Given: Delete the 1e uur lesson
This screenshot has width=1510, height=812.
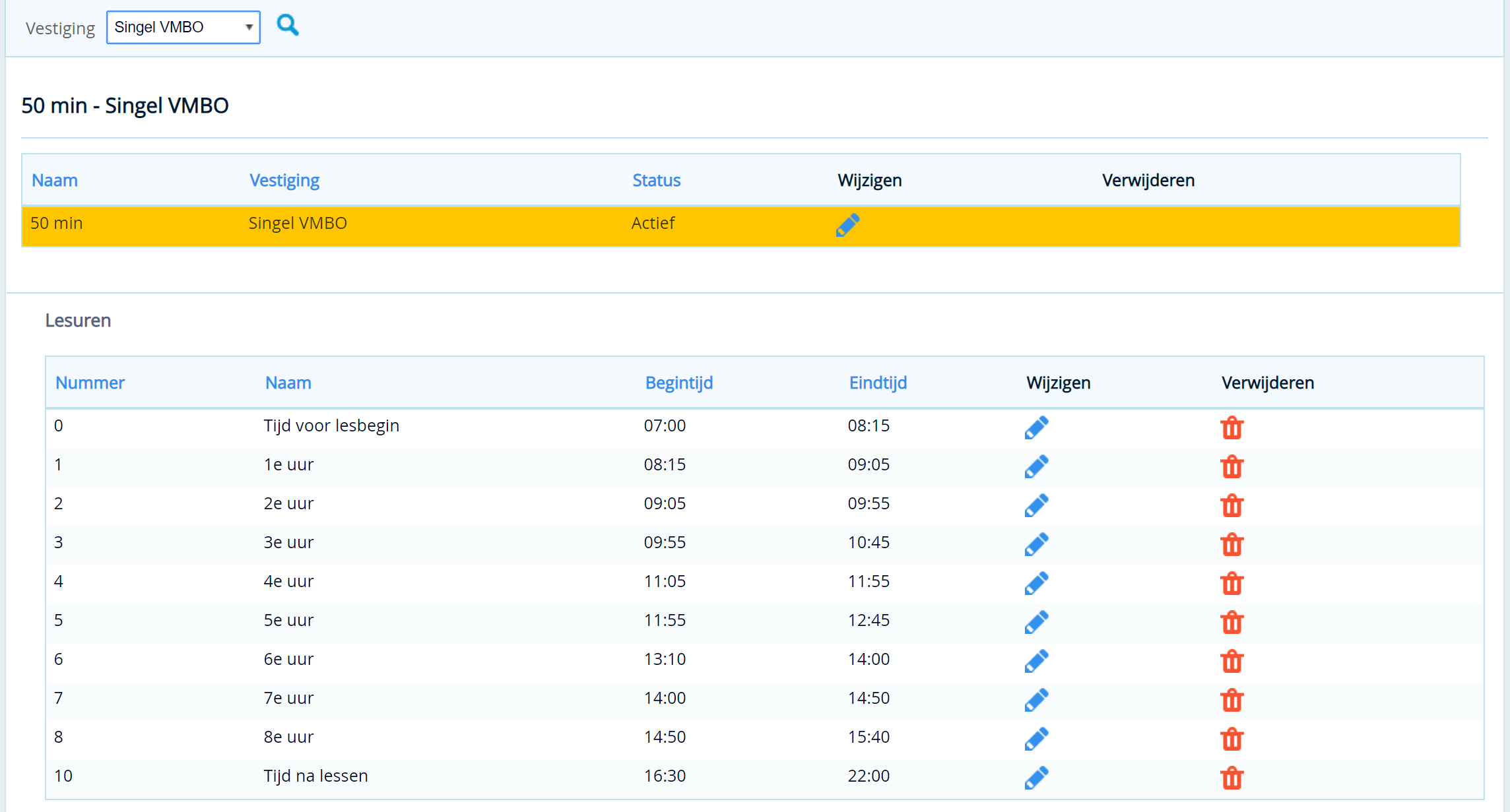Looking at the screenshot, I should (x=1231, y=467).
